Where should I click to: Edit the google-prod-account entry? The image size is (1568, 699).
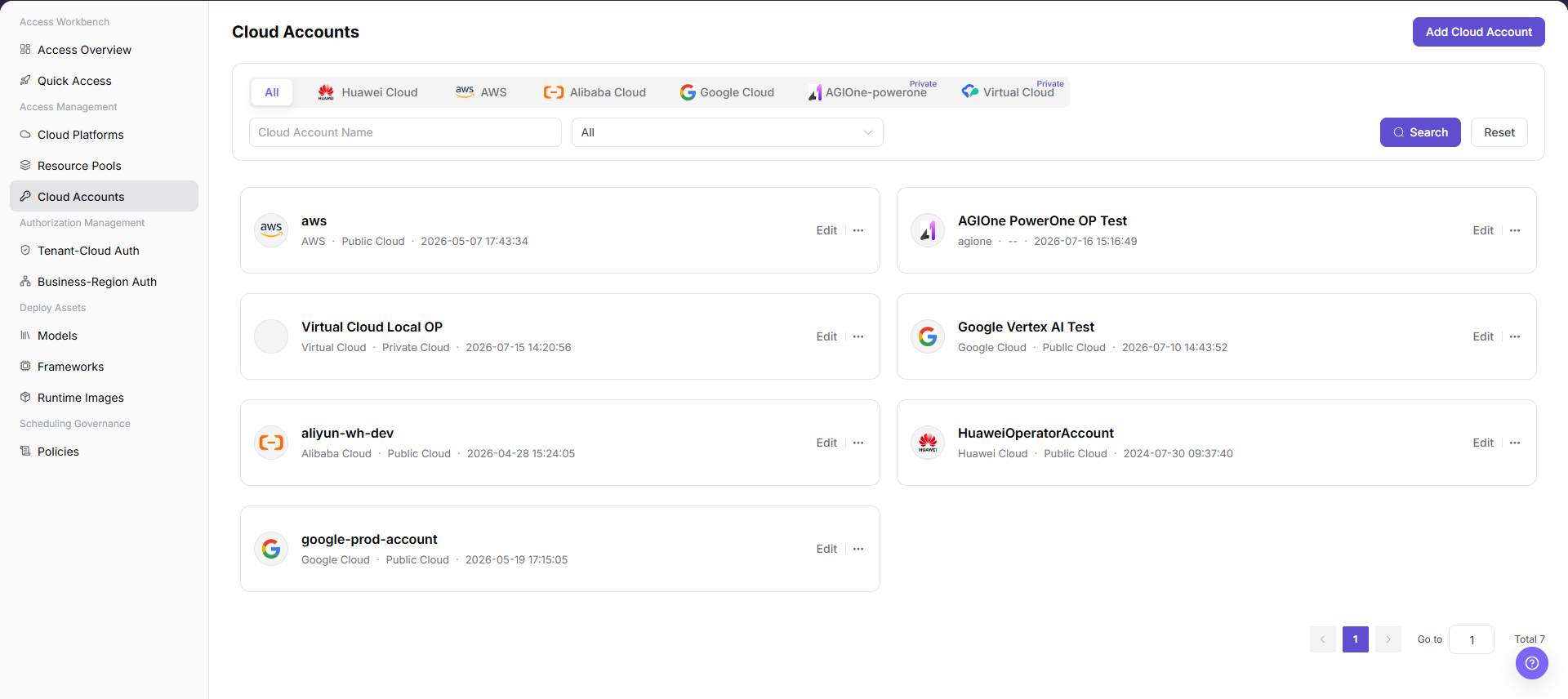[x=826, y=549]
